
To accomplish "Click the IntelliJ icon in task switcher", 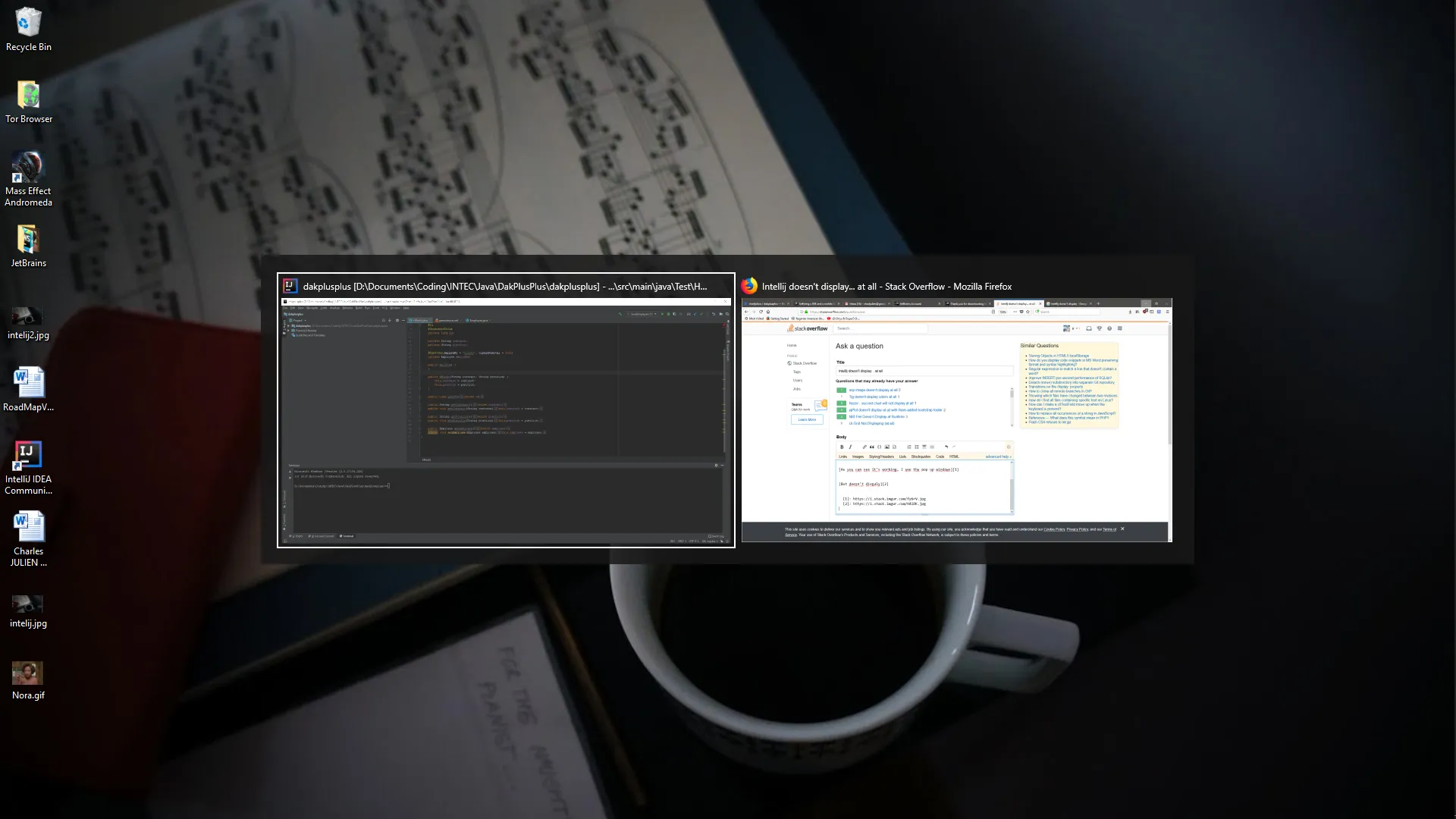I will pyautogui.click(x=290, y=286).
